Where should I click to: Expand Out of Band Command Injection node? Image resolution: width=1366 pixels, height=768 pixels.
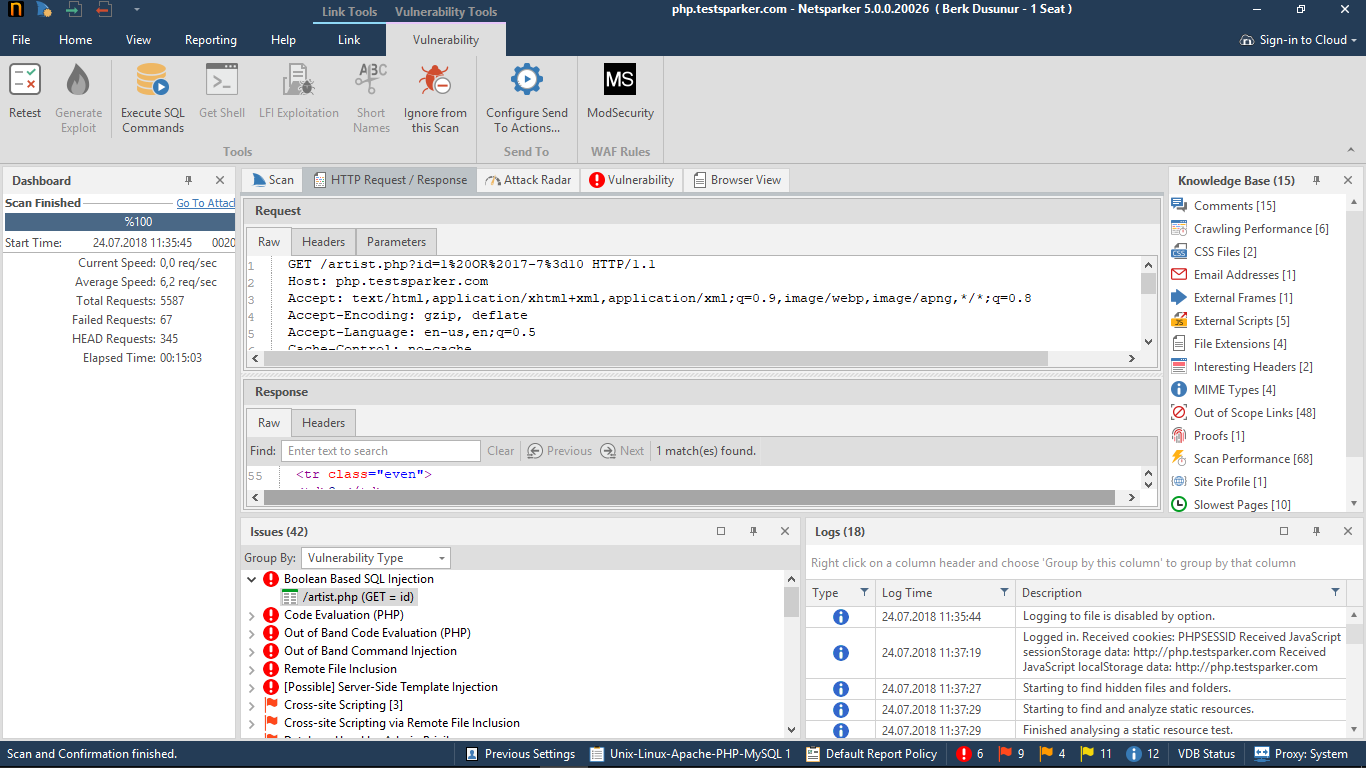[251, 651]
